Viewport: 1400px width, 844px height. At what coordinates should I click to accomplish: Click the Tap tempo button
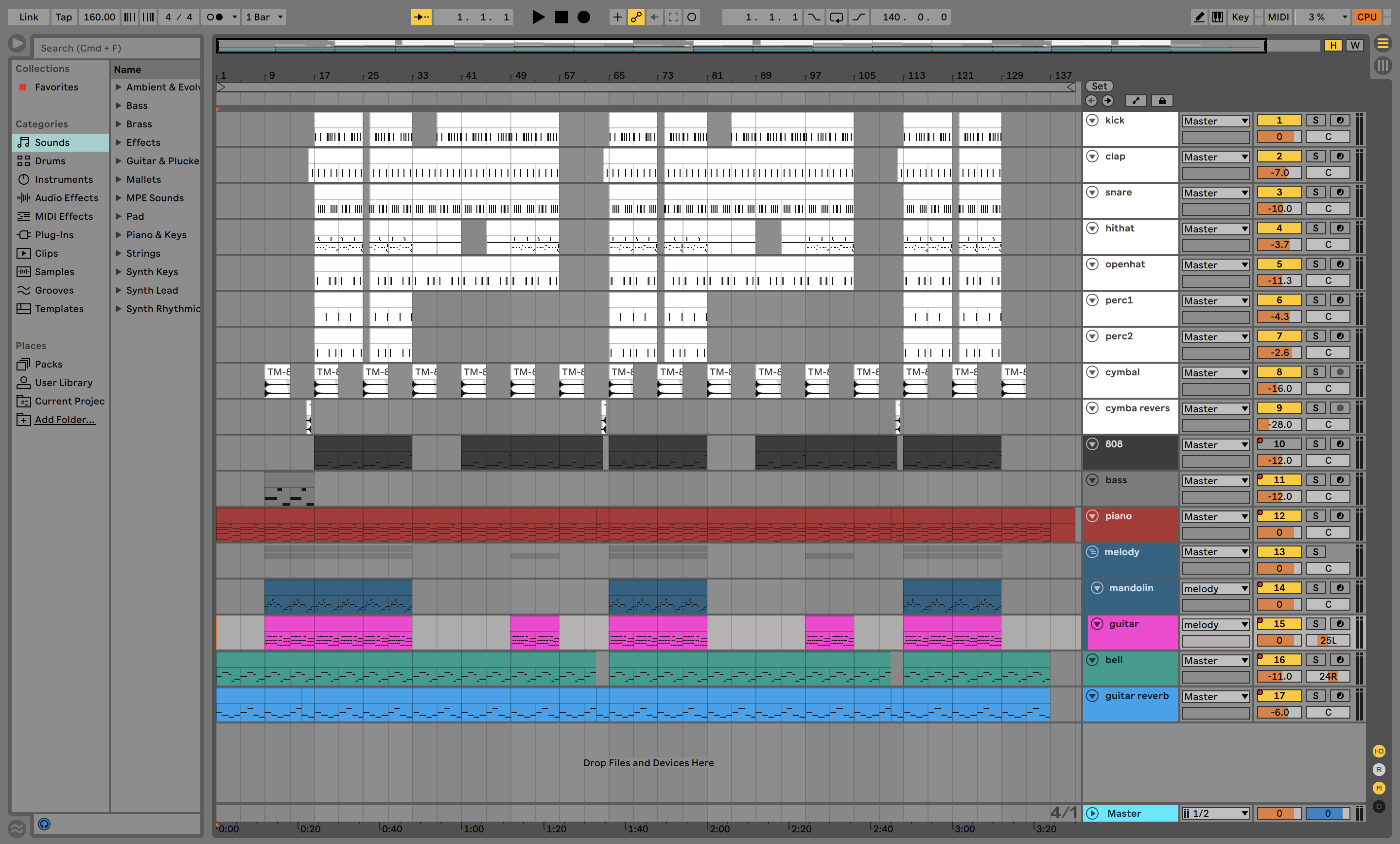tap(64, 17)
